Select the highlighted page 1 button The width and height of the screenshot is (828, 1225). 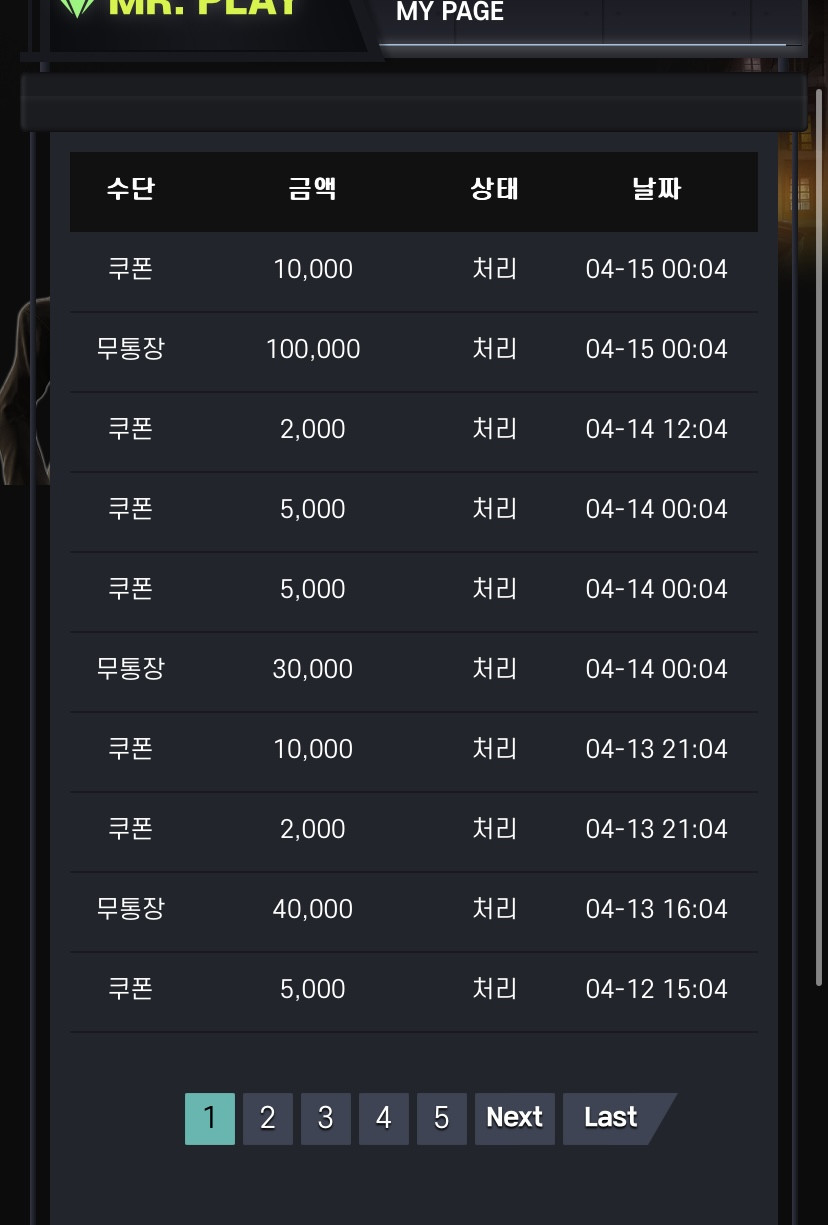(210, 1118)
